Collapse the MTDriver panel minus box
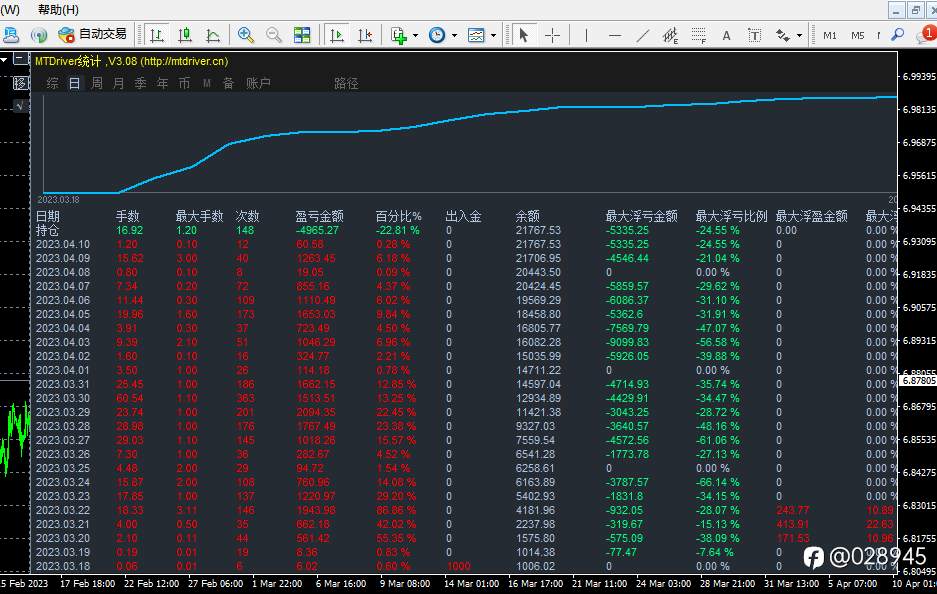This screenshot has height=594, width=937. pyautogui.click(x=21, y=59)
